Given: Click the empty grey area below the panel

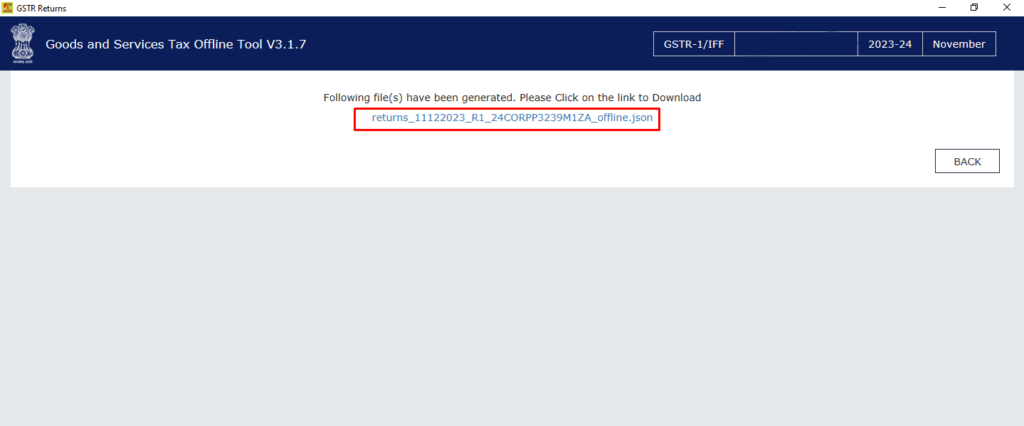Looking at the screenshot, I should tap(512, 307).
